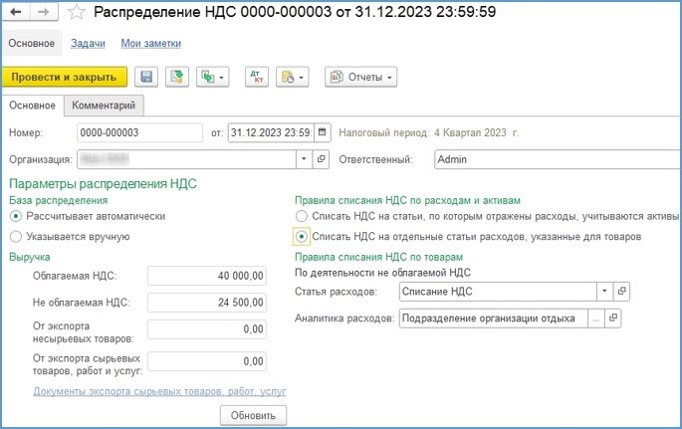
Task: Click the Обновить button
Action: click(253, 416)
